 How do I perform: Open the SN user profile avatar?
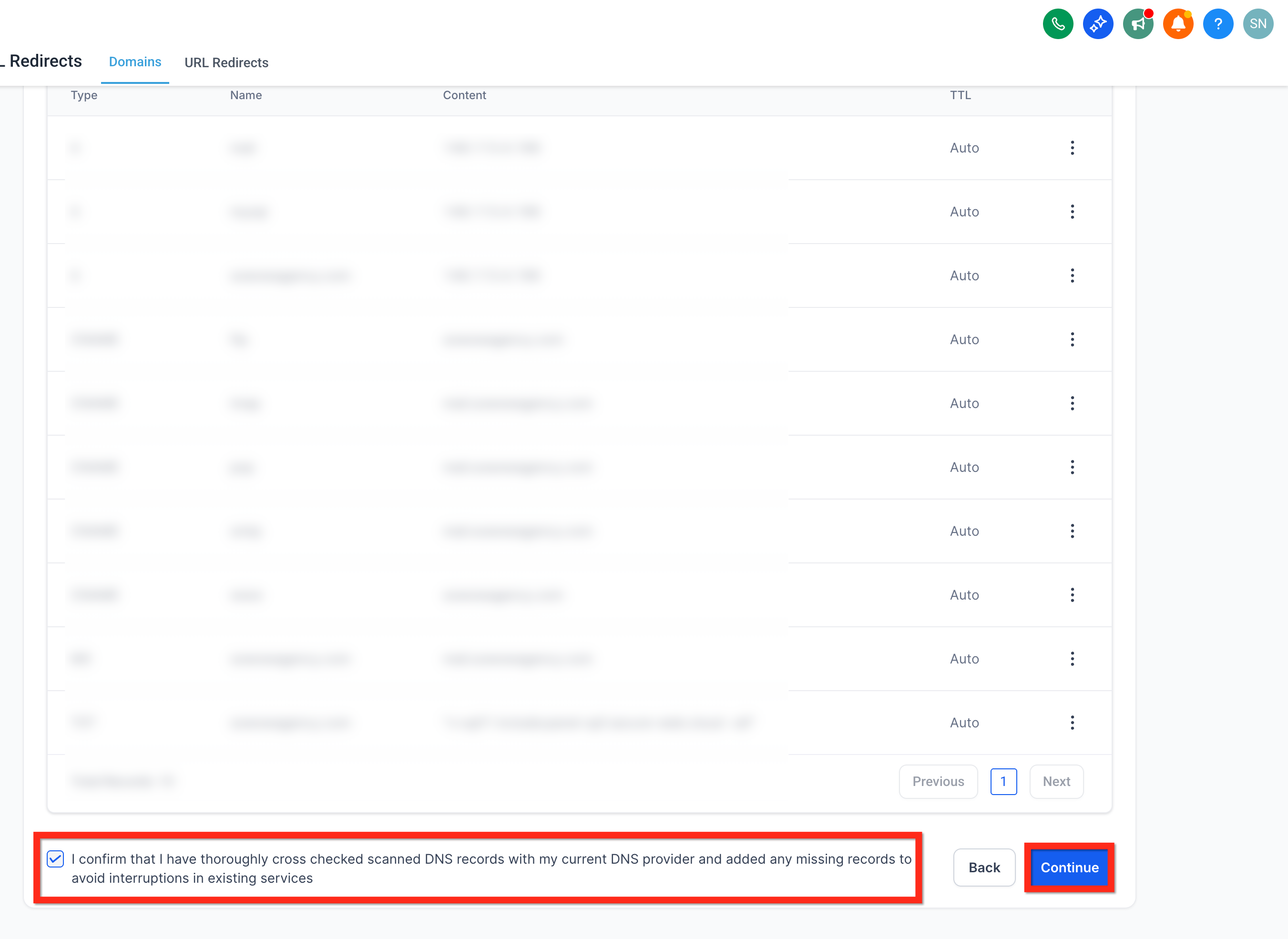(x=1258, y=24)
